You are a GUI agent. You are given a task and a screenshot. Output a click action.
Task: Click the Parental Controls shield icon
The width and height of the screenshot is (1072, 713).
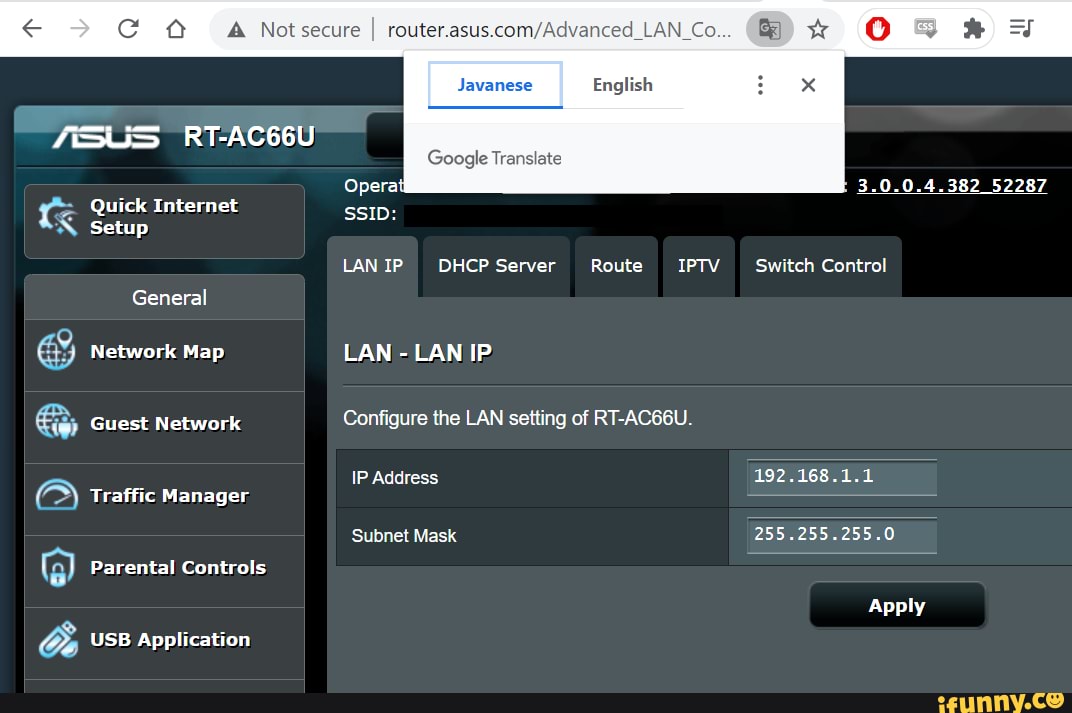(x=56, y=568)
